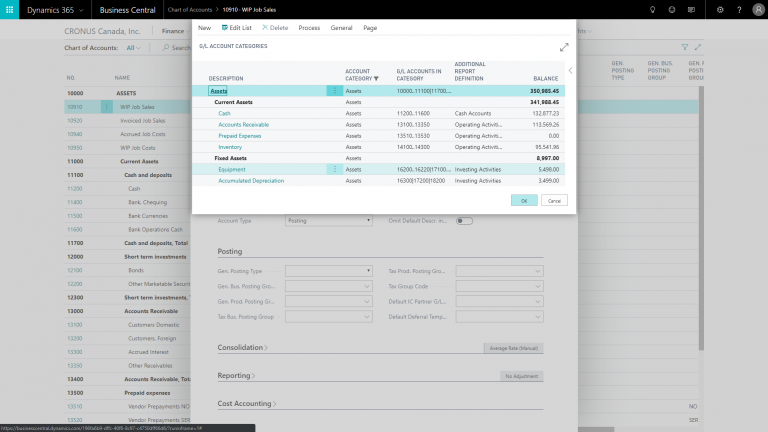Open Prepaid Expenses category link
The width and height of the screenshot is (768, 432).
(x=240, y=136)
